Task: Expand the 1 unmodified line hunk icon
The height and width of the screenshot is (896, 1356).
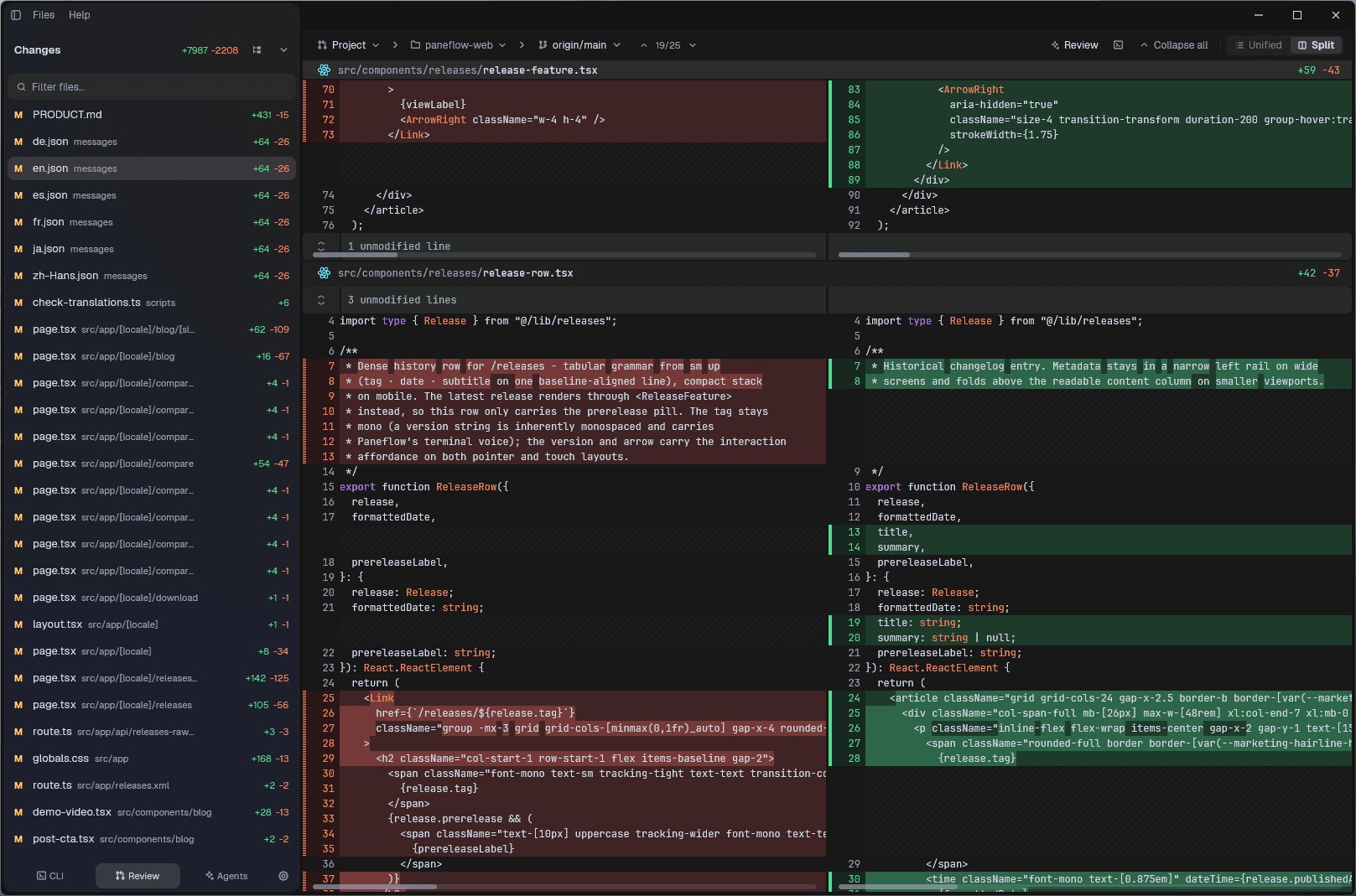Action: [321, 246]
